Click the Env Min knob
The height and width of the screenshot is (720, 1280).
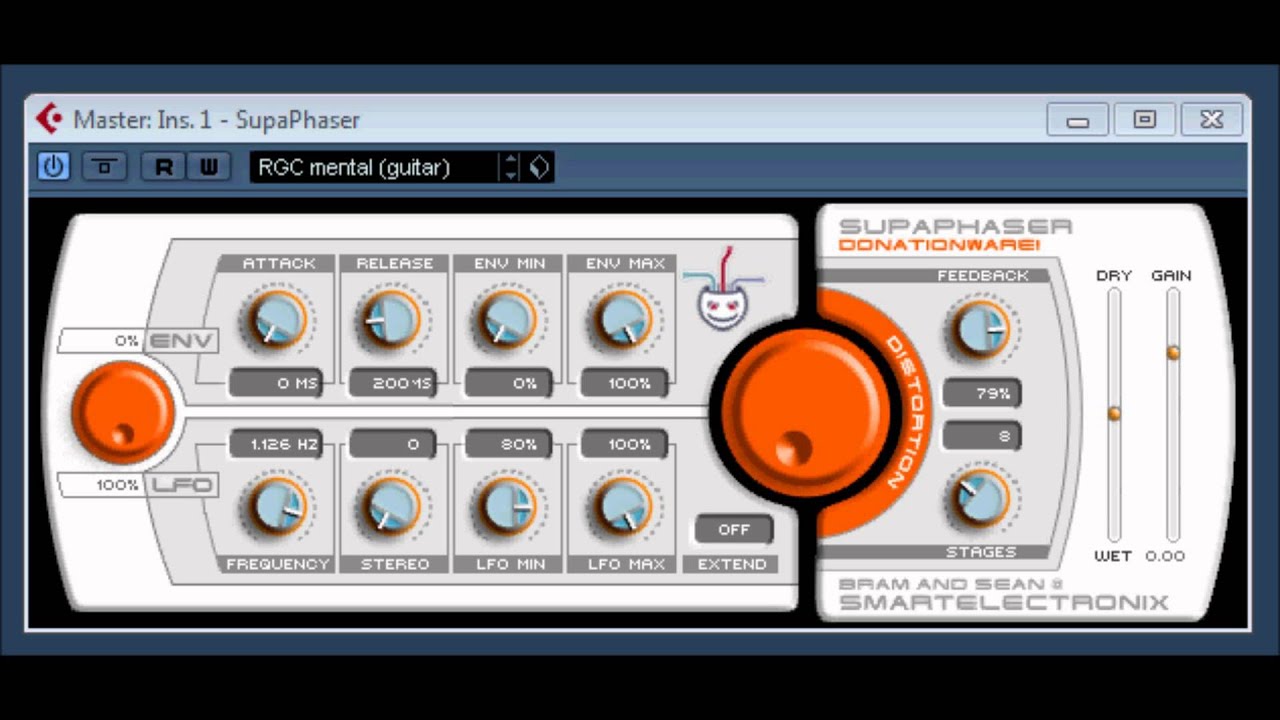tap(507, 320)
